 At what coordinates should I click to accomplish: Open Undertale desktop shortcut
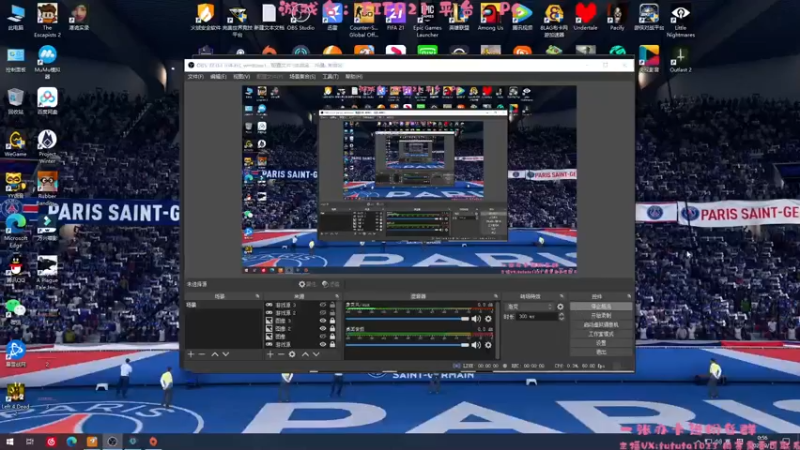(585, 17)
